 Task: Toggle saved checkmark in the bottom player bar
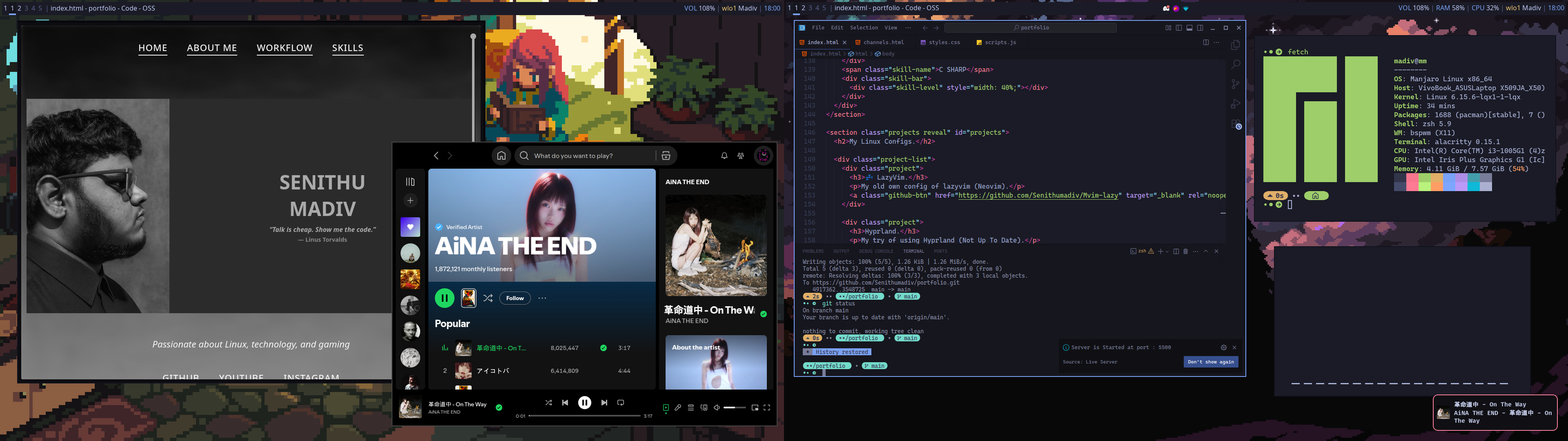pos(499,408)
